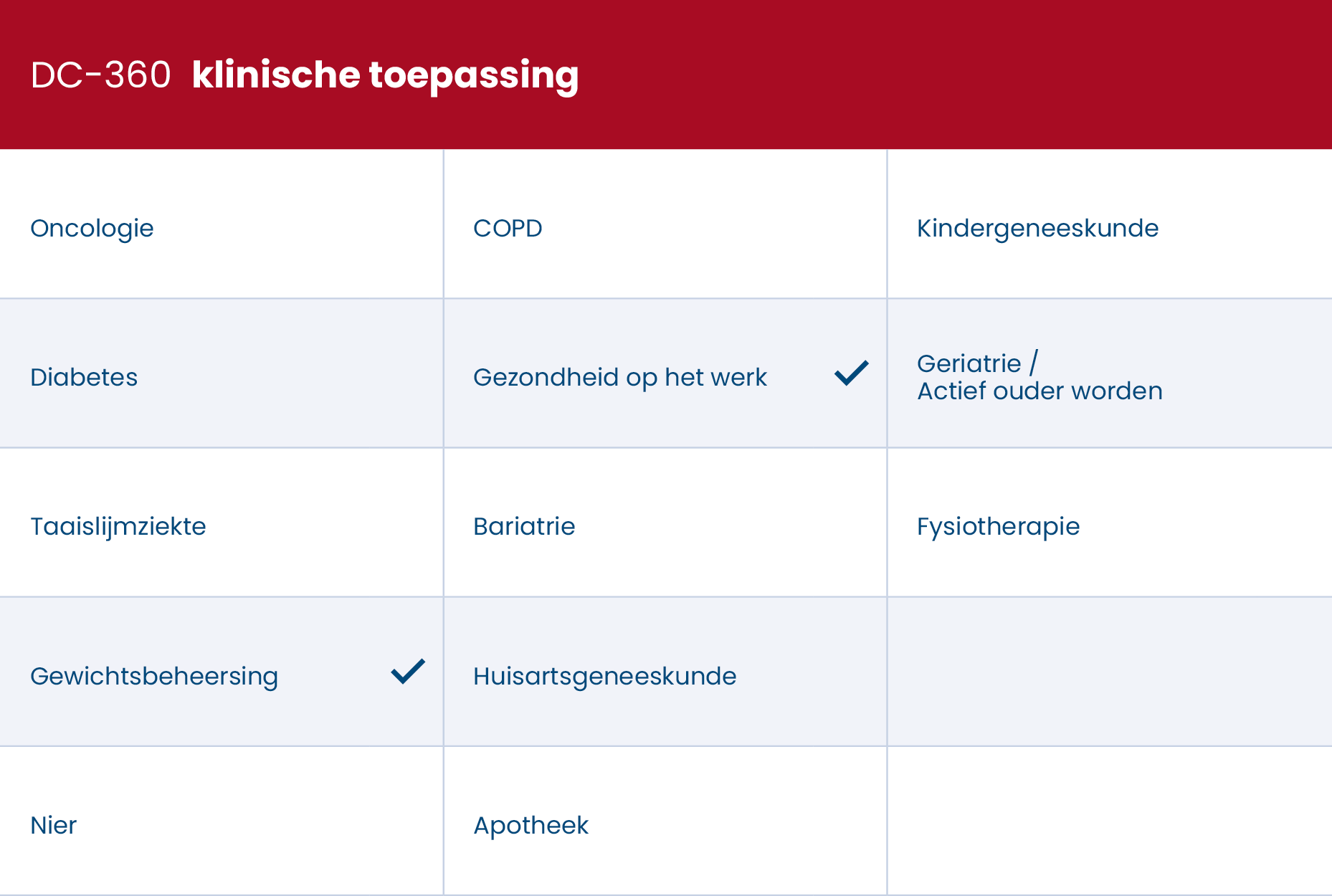
Task: Select the Taaislijmziekte entry
Action: click(118, 527)
